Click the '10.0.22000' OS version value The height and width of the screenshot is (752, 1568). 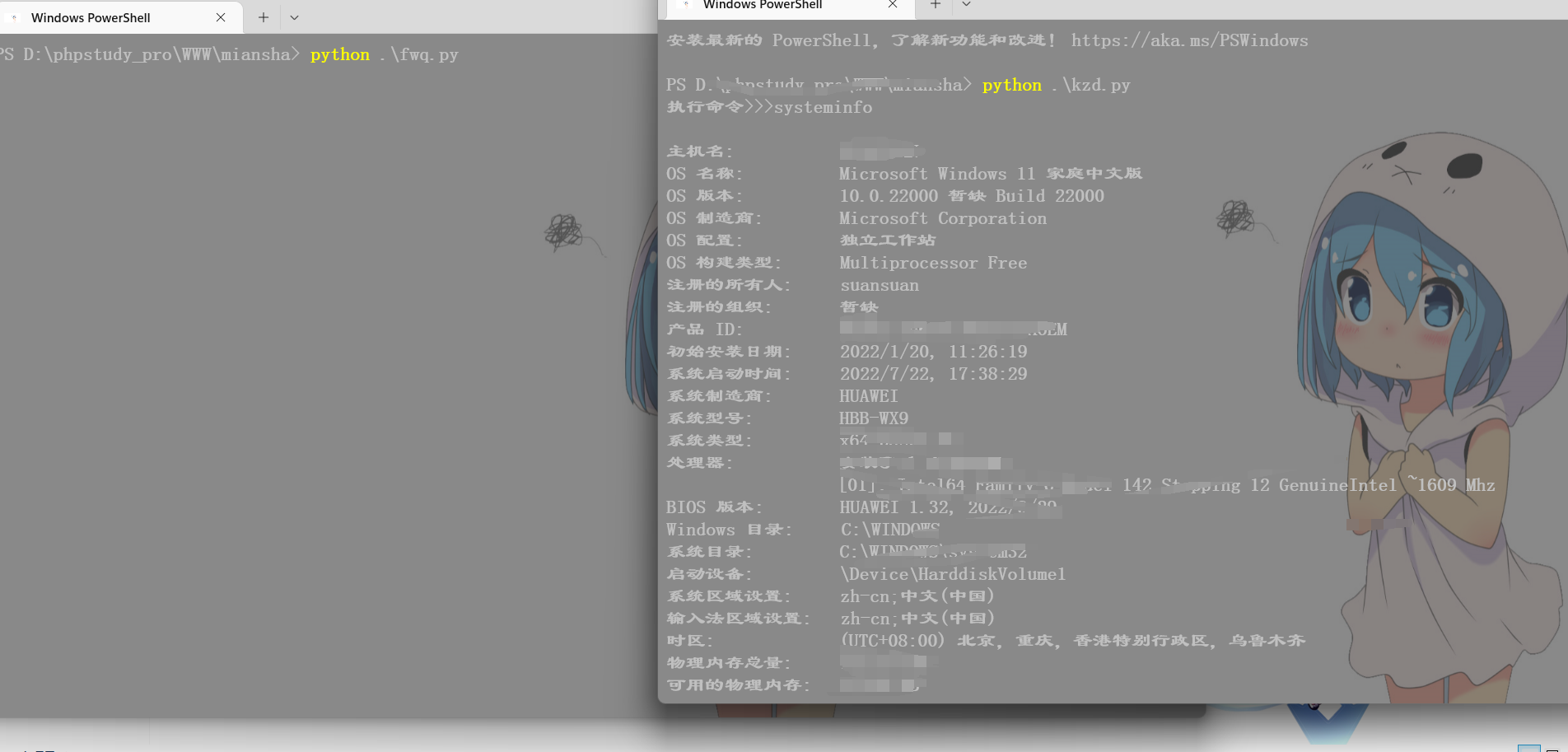pos(889,196)
